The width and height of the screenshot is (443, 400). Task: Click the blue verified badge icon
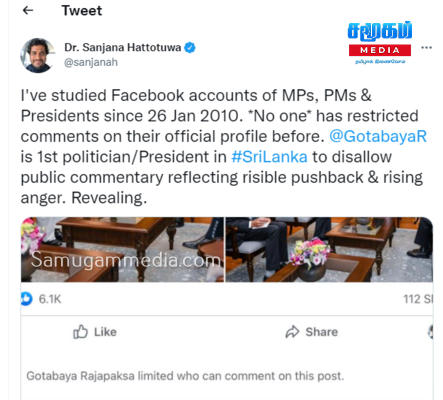[190, 48]
